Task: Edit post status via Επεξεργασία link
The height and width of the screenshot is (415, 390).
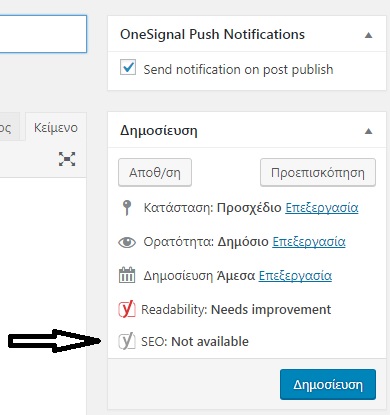Action: click(322, 208)
